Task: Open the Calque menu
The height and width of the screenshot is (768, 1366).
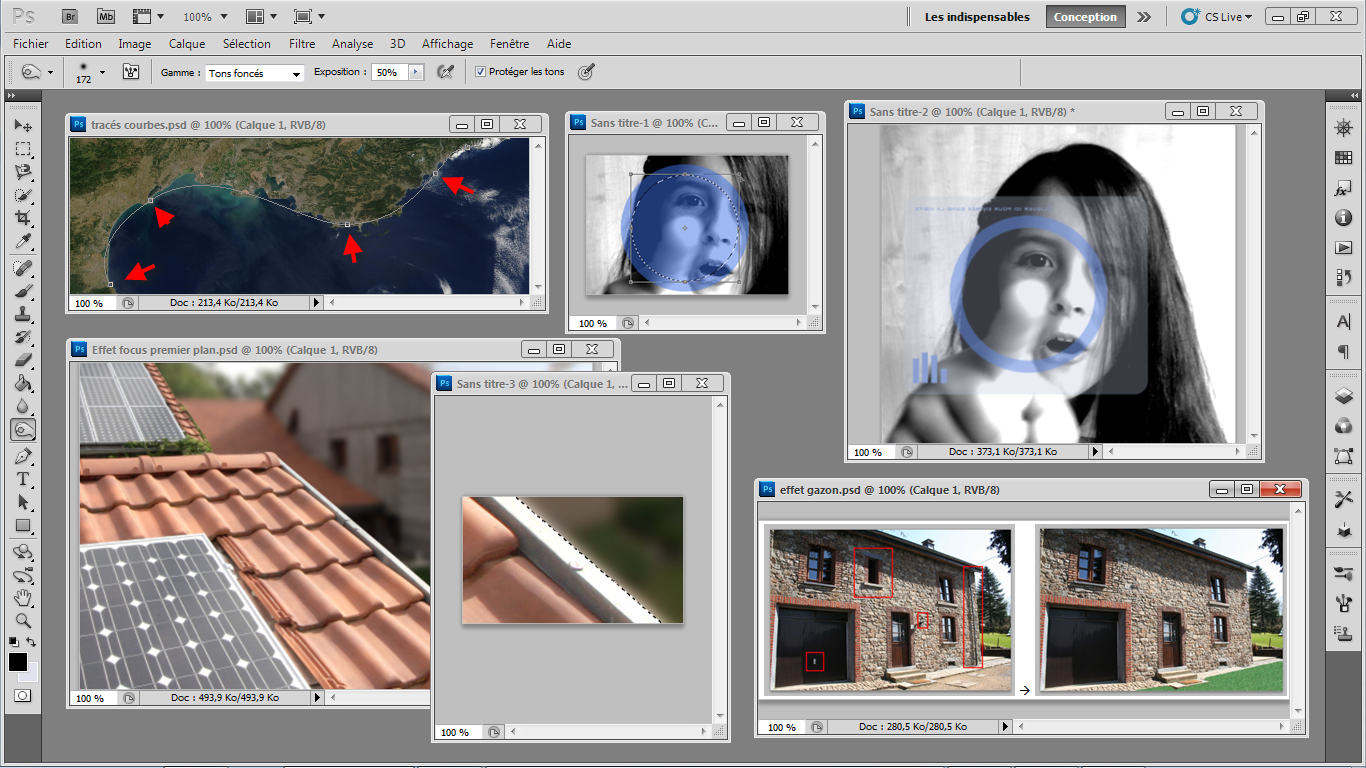Action: pyautogui.click(x=186, y=44)
